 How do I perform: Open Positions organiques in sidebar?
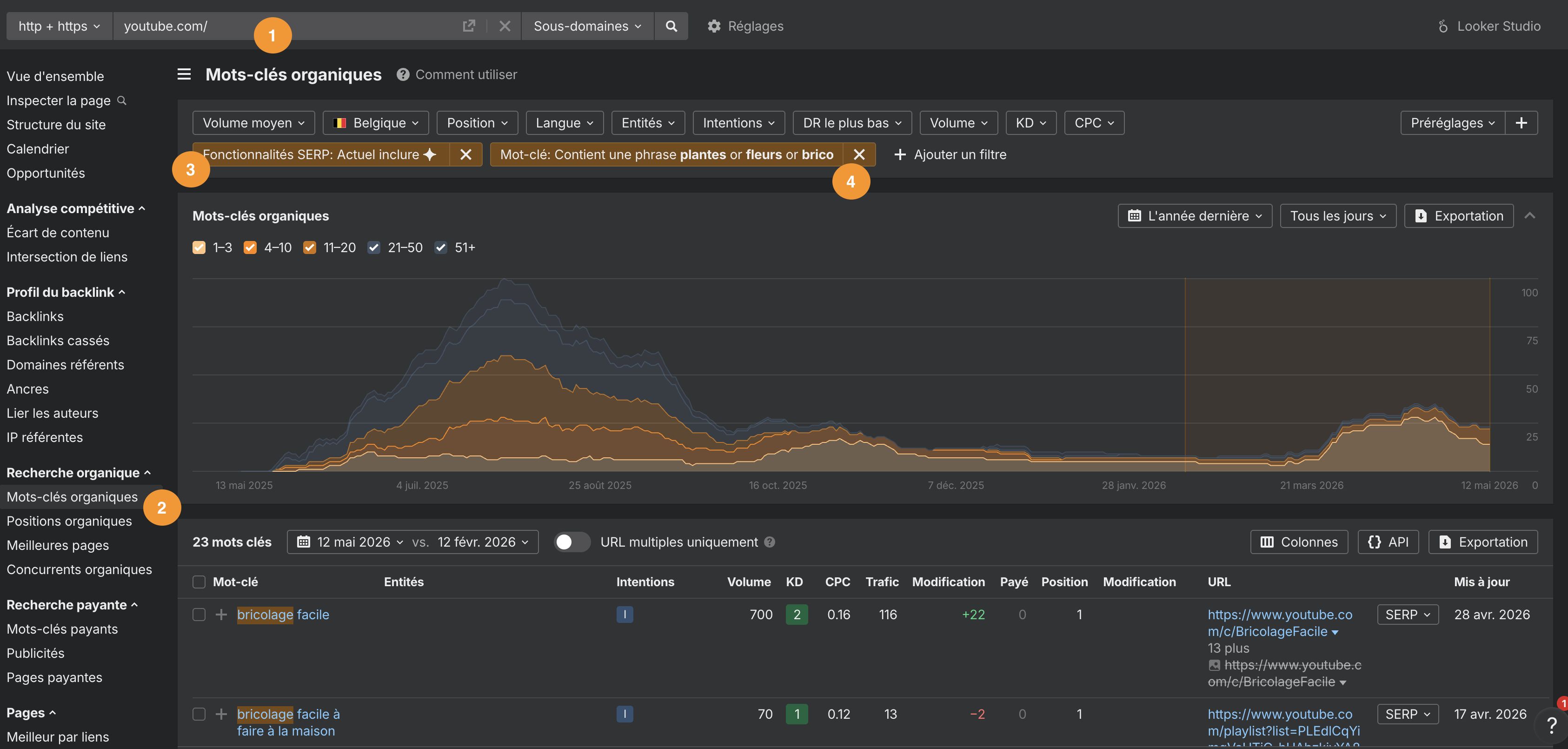[69, 521]
